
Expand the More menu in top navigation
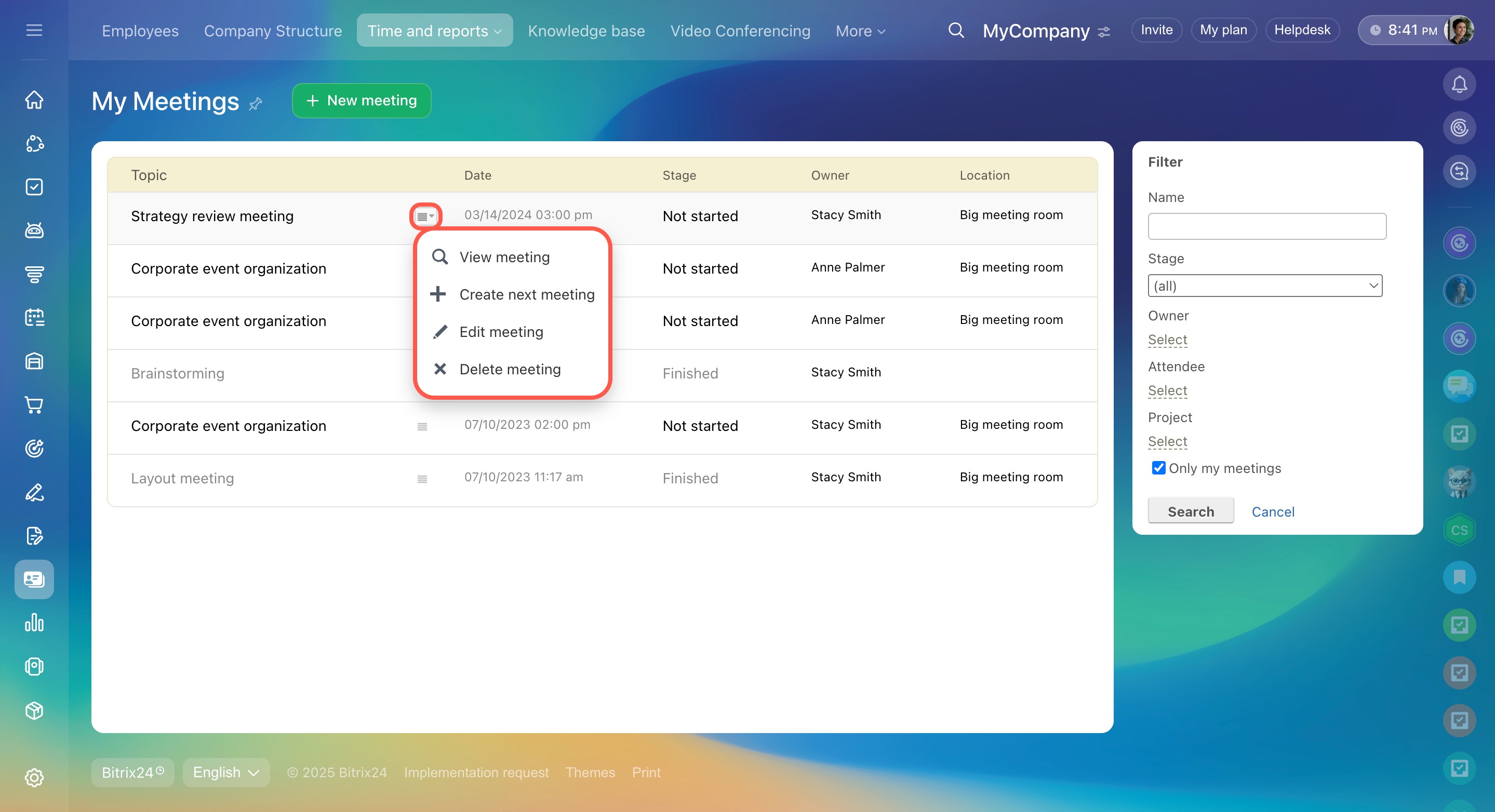[860, 31]
